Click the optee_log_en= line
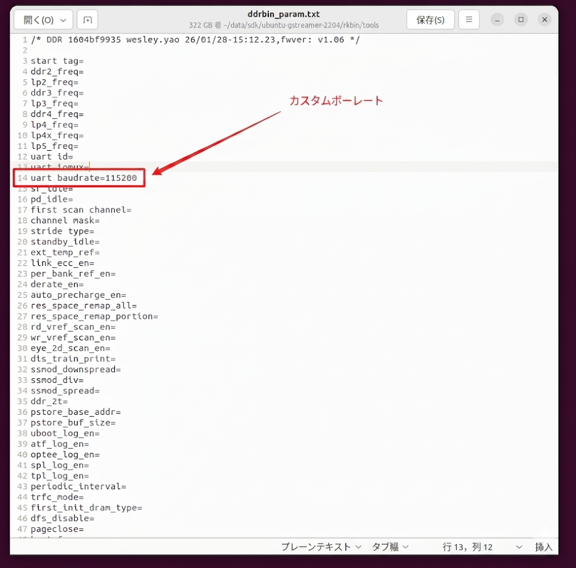Viewport: 576px width, 568px height. 65,455
